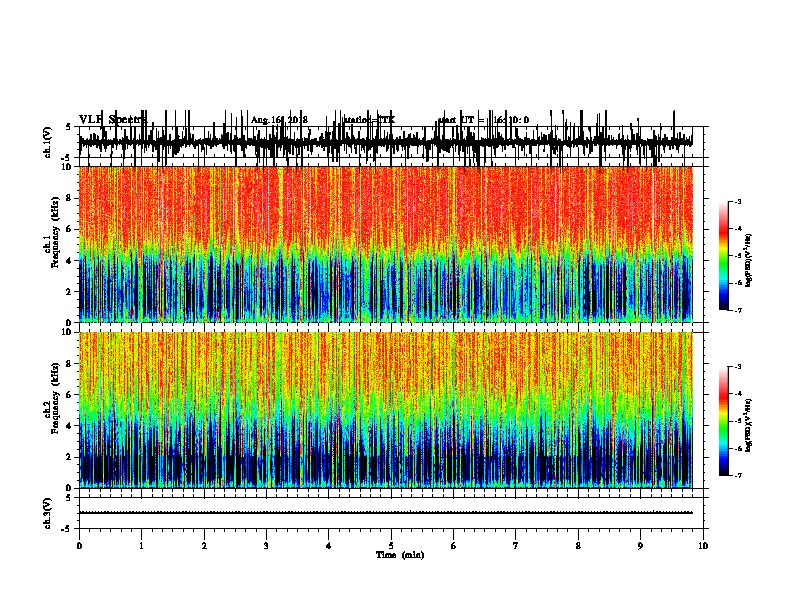Click the "5" tick on ch.3(V) axis

point(69,497)
